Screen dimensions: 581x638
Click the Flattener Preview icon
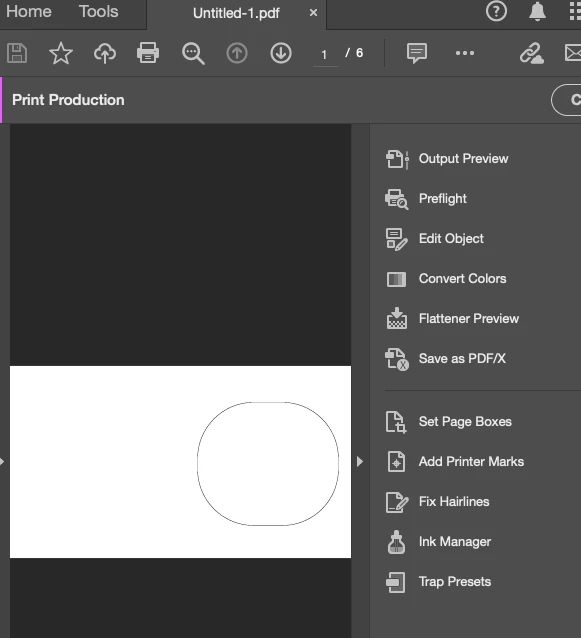(397, 318)
